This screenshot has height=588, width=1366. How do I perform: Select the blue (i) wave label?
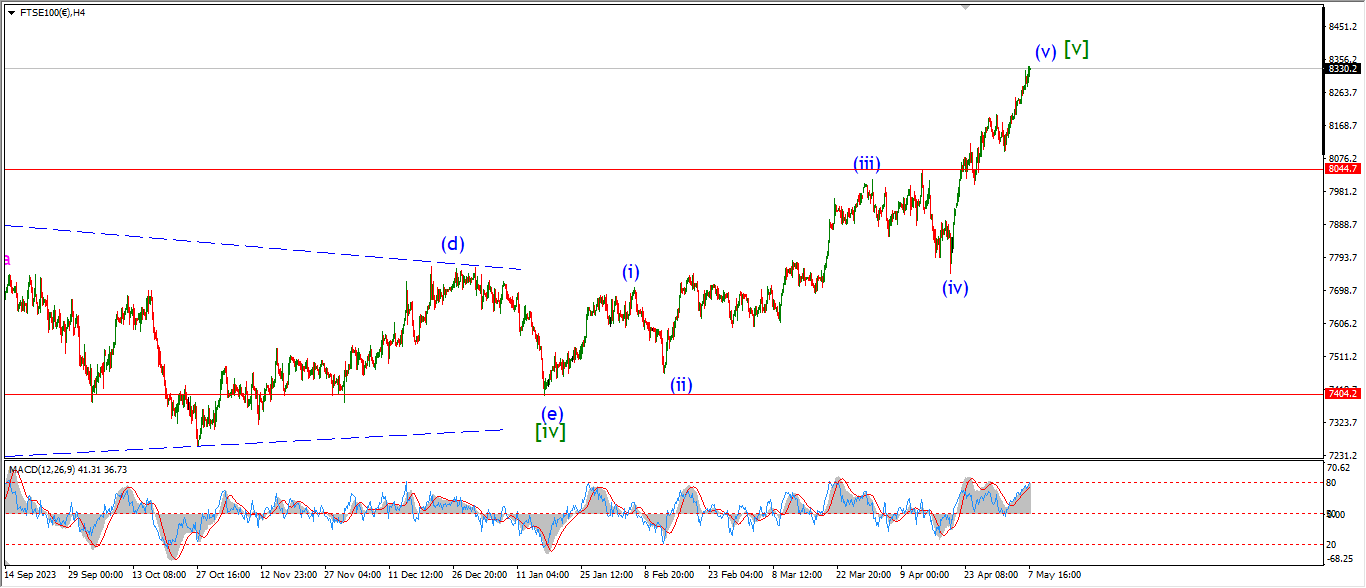coord(631,271)
